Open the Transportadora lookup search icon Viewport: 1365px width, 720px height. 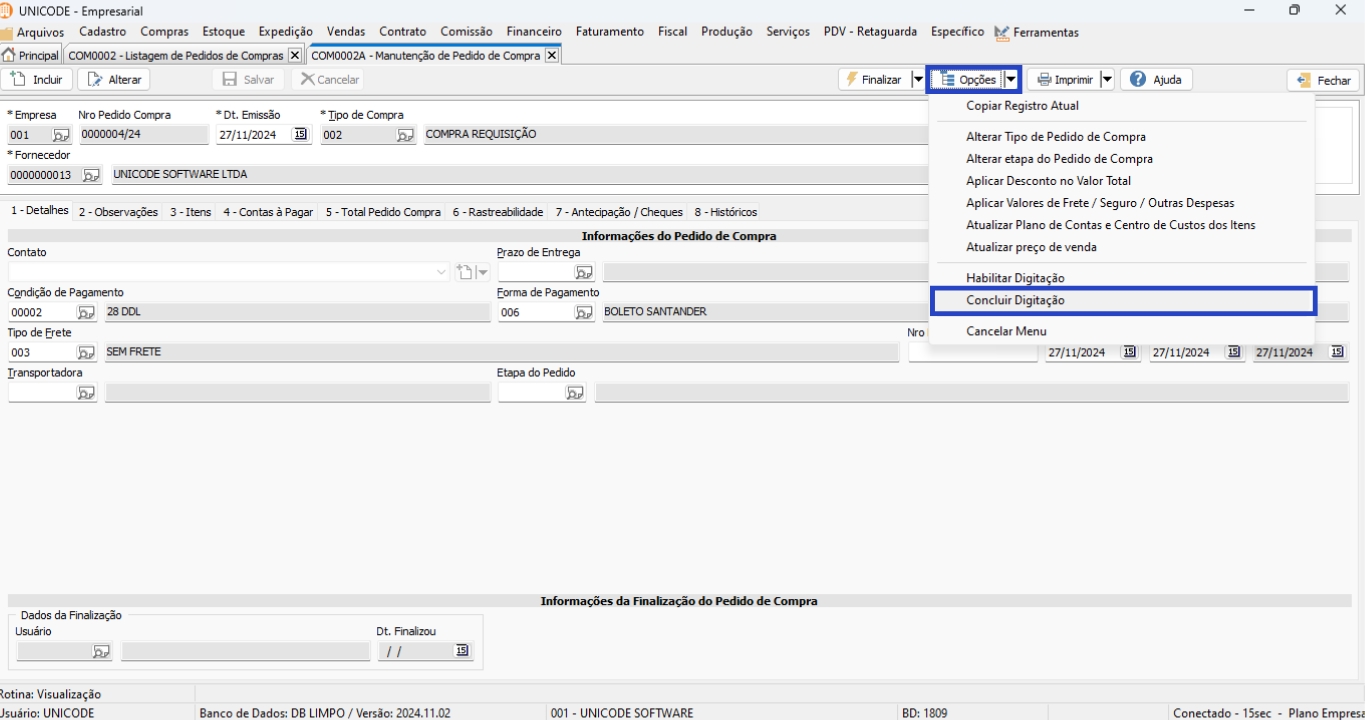86,393
